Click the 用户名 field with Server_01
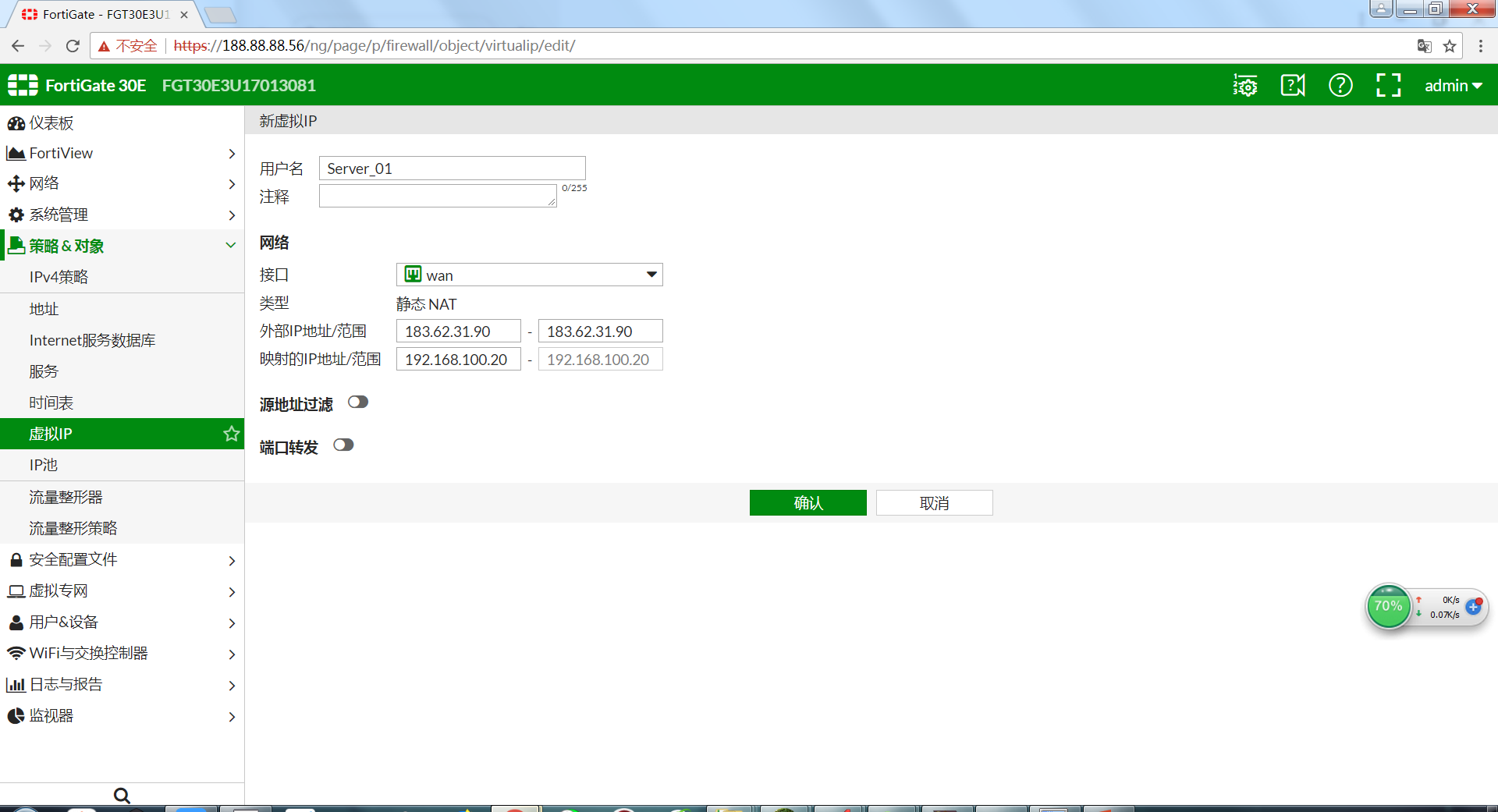This screenshot has height=812, width=1498. pyautogui.click(x=452, y=168)
